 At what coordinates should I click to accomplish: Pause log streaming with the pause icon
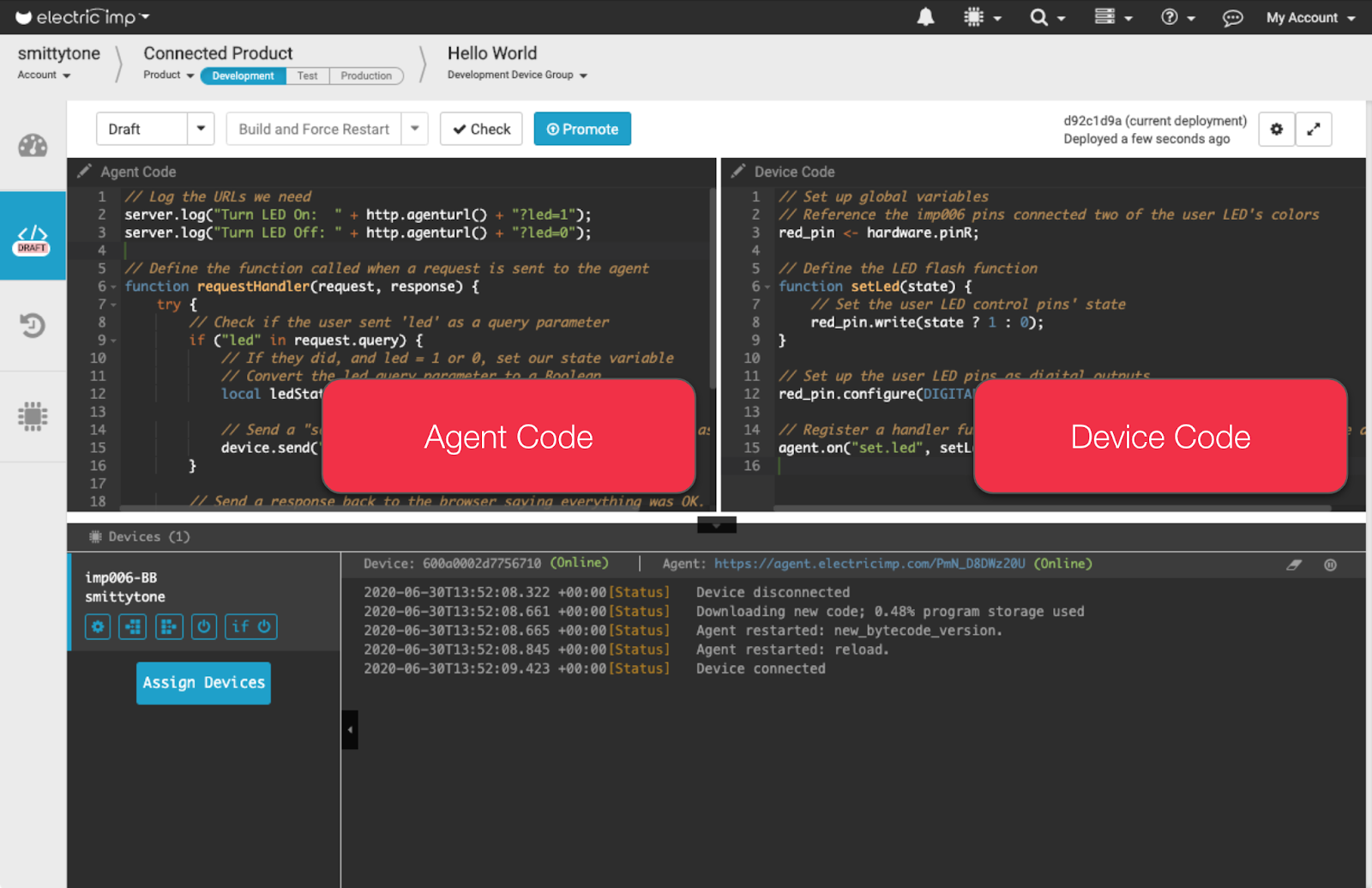[1330, 565]
